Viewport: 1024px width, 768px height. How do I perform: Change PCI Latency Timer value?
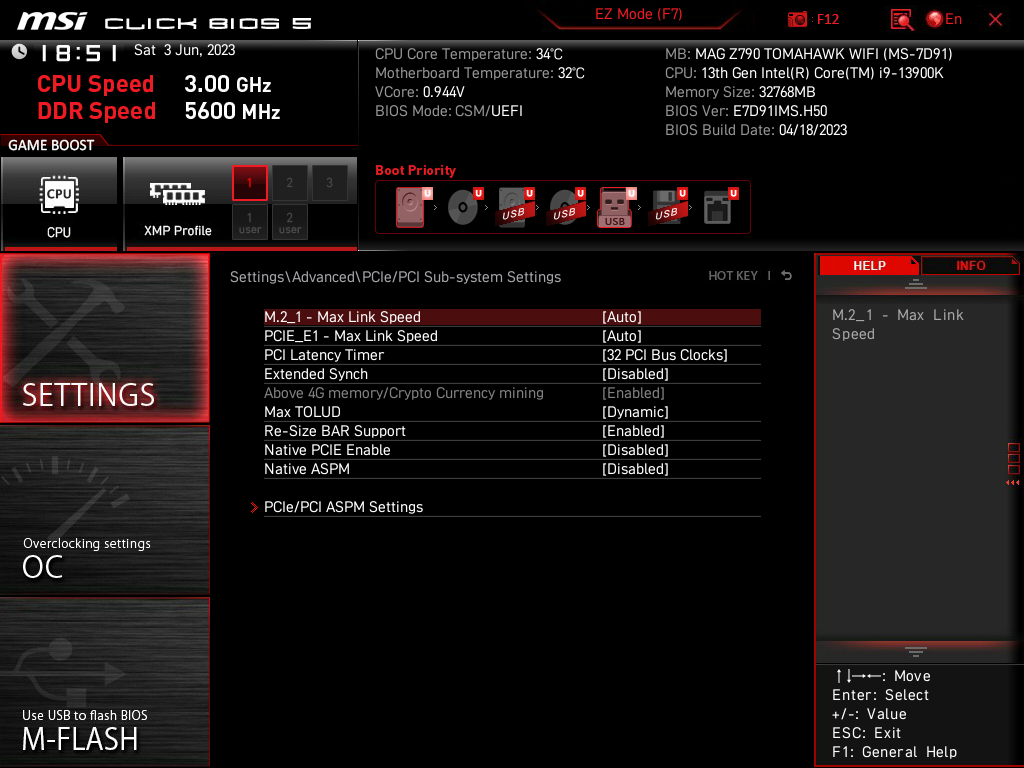pyautogui.click(x=664, y=355)
